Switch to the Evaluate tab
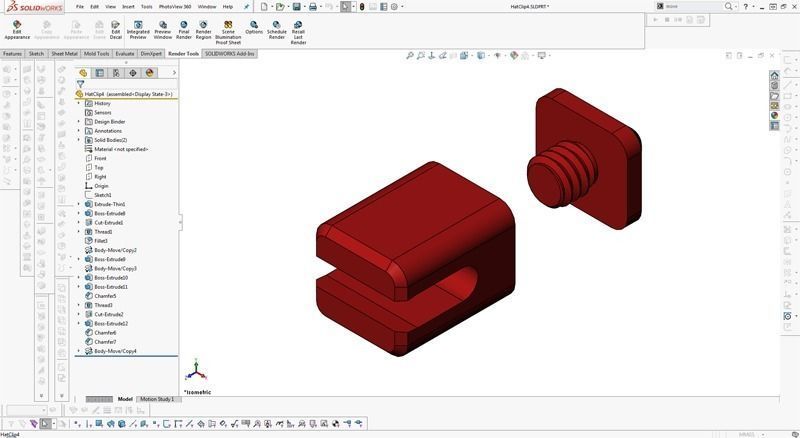Image resolution: width=800 pixels, height=438 pixels. click(x=124, y=54)
